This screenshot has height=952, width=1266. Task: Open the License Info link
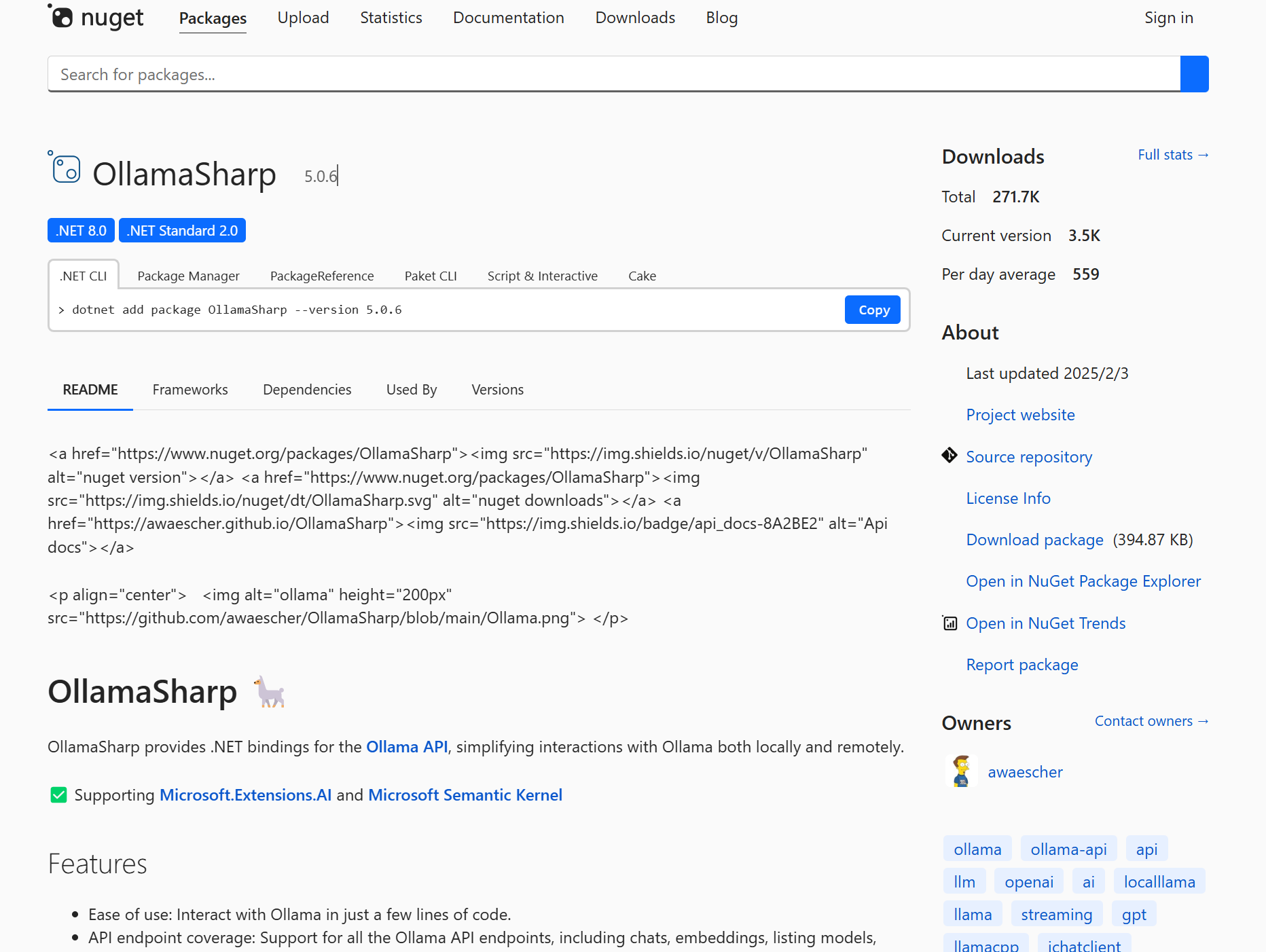pyautogui.click(x=1008, y=498)
